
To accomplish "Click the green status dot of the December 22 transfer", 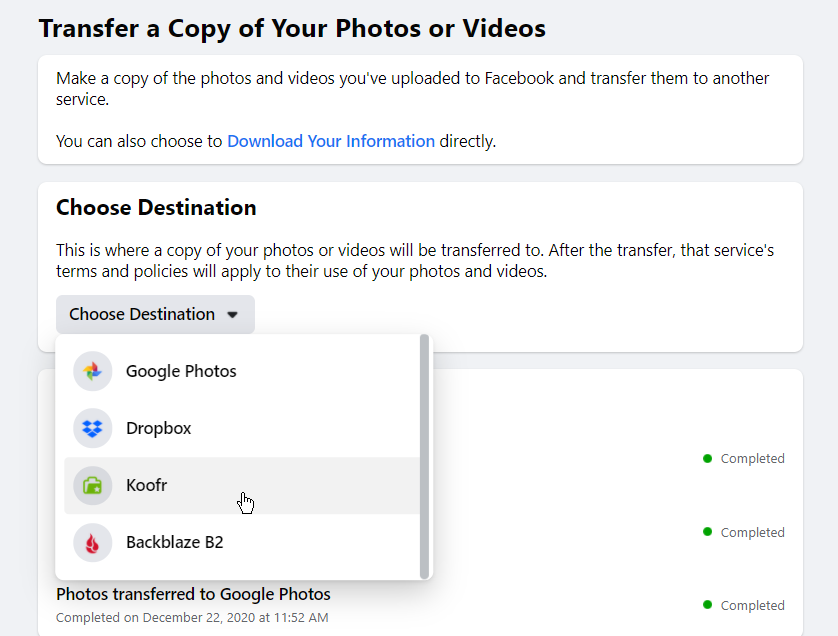I will tap(708, 605).
